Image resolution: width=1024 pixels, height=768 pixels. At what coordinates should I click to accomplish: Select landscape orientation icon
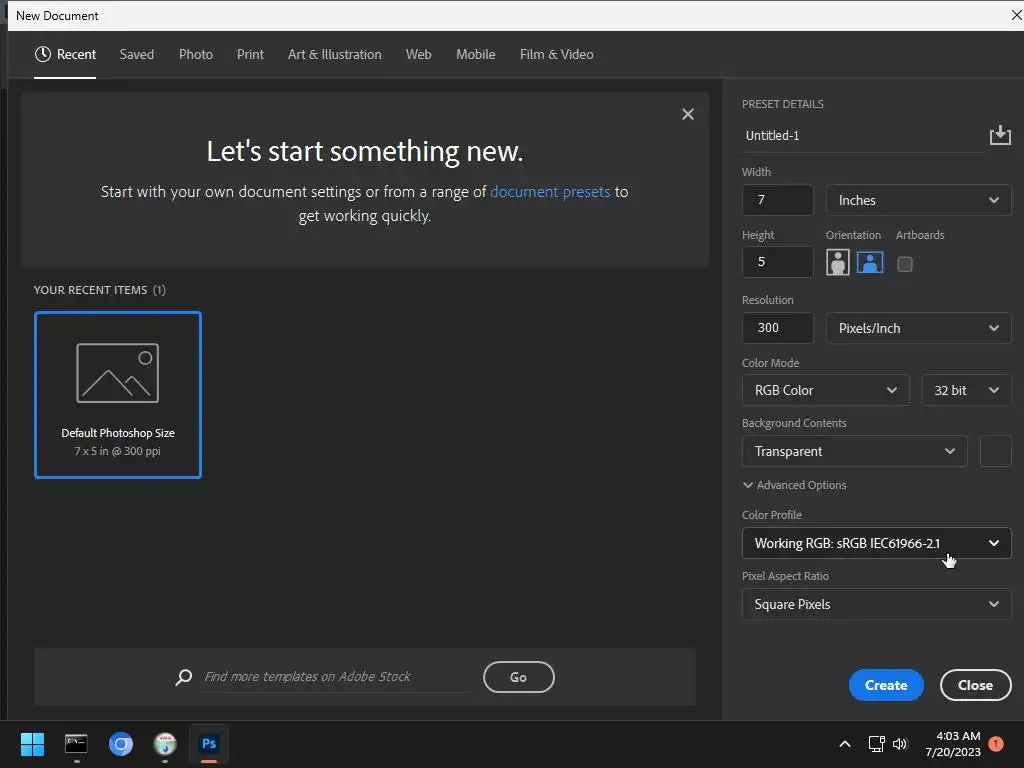coord(870,263)
